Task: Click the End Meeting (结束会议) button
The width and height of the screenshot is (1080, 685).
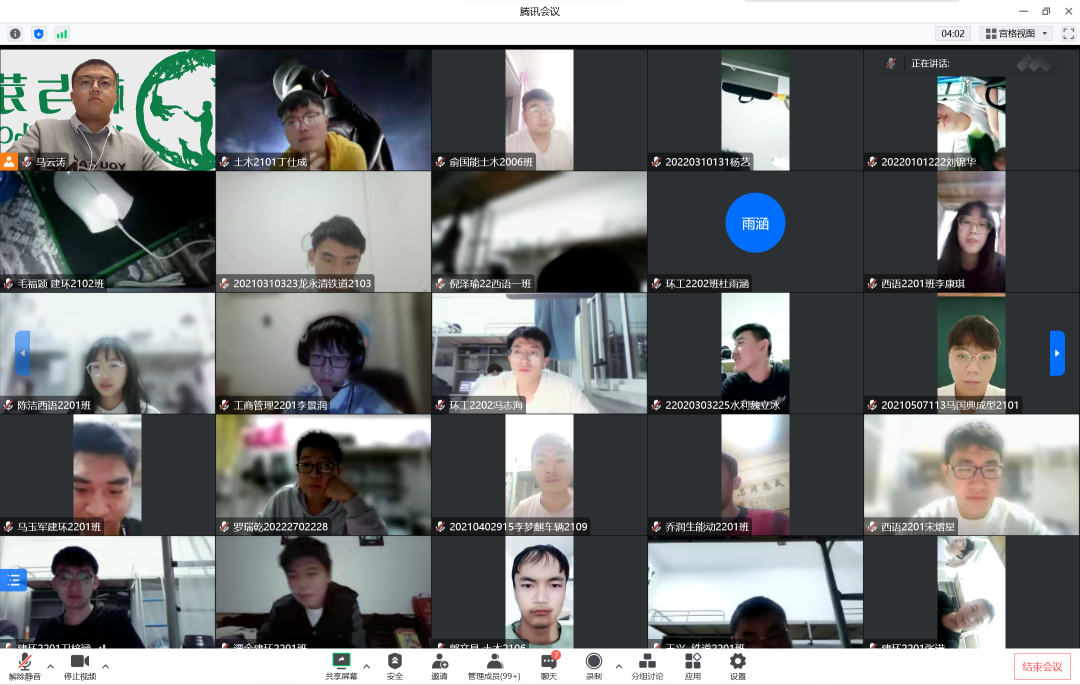Action: (1042, 667)
